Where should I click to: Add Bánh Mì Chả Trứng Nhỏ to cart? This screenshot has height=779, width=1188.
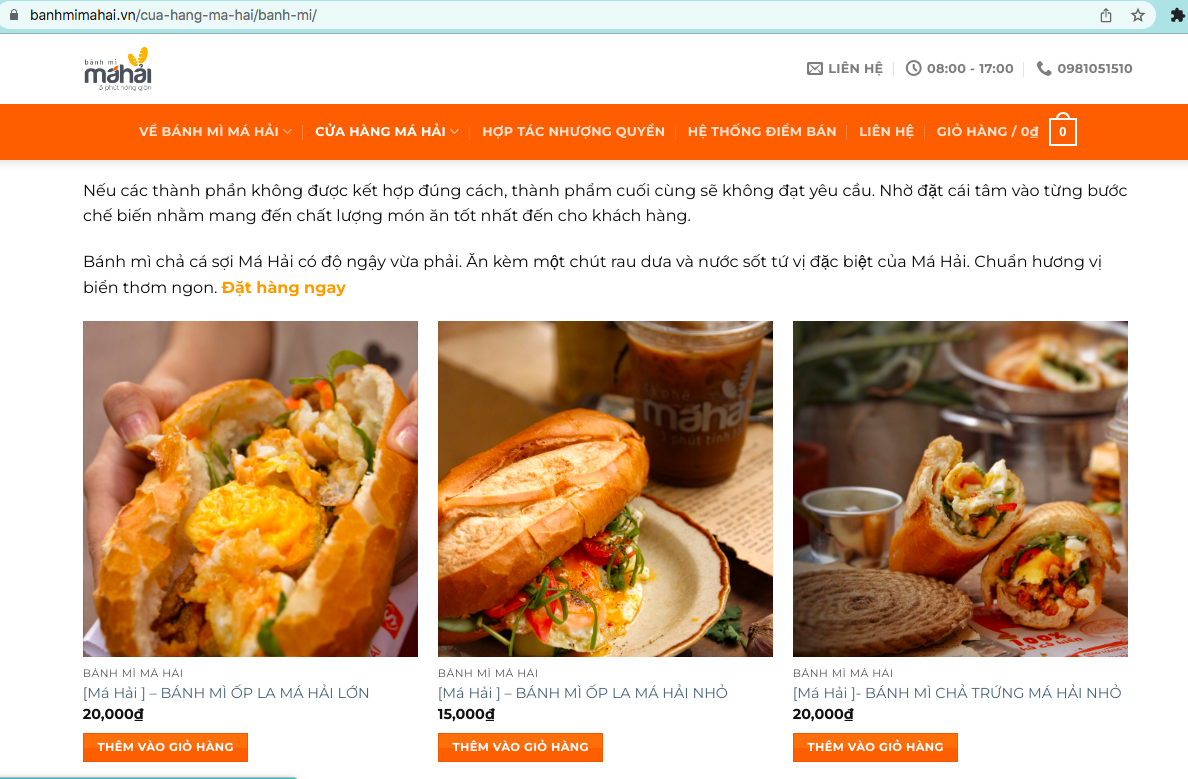[875, 747]
